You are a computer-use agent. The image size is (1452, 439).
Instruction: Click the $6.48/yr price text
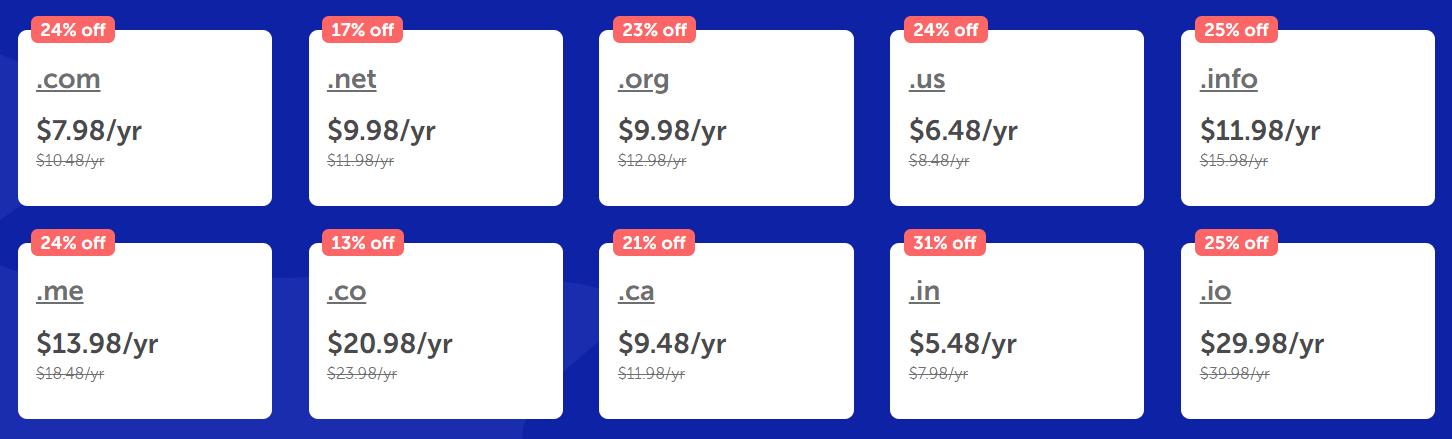pos(963,131)
